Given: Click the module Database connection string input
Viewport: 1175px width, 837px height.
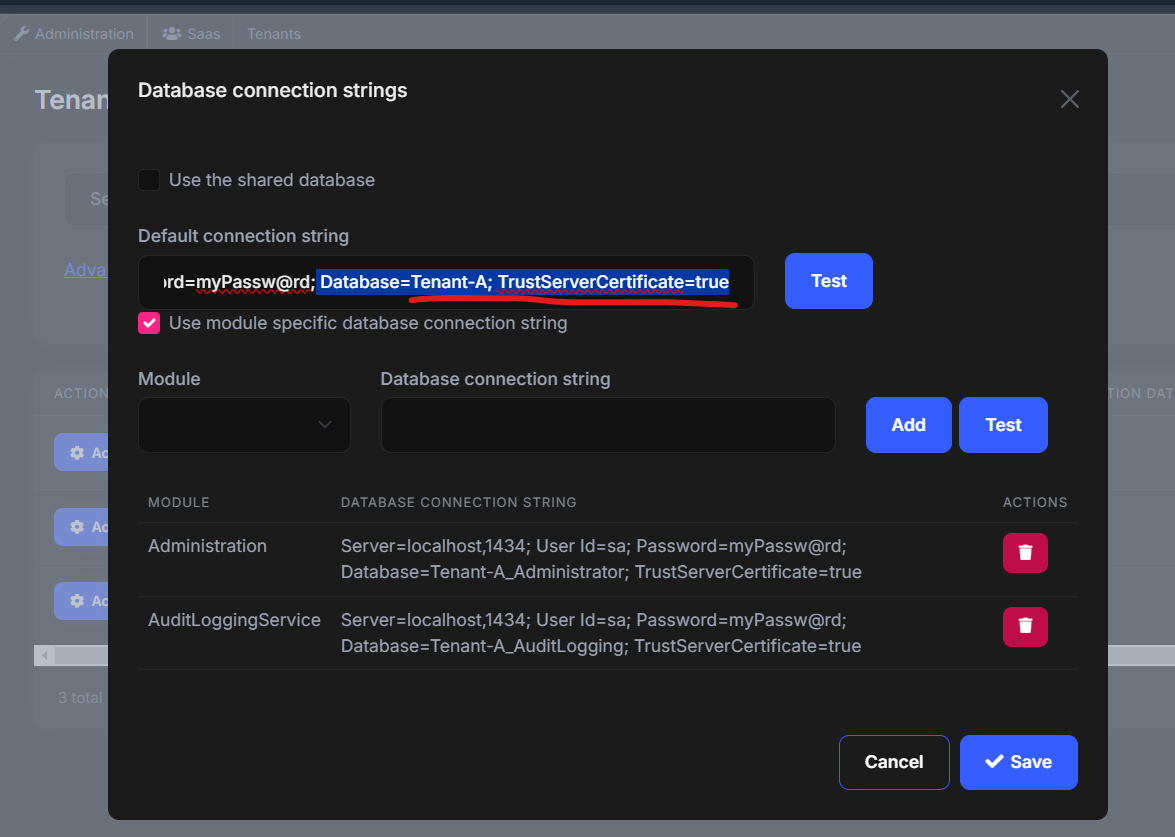Looking at the screenshot, I should tap(608, 425).
